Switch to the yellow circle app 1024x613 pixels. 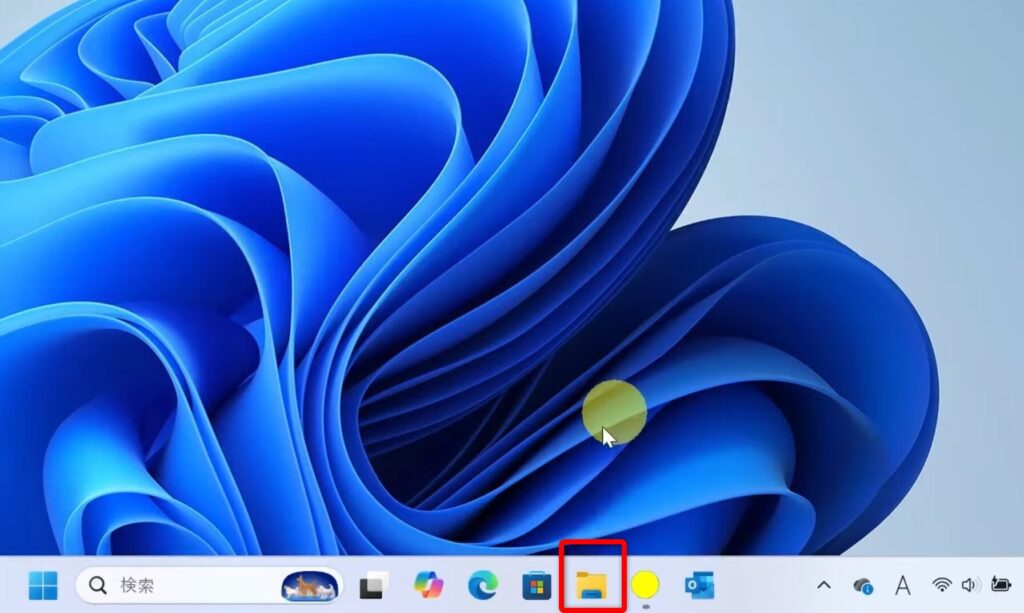646,583
